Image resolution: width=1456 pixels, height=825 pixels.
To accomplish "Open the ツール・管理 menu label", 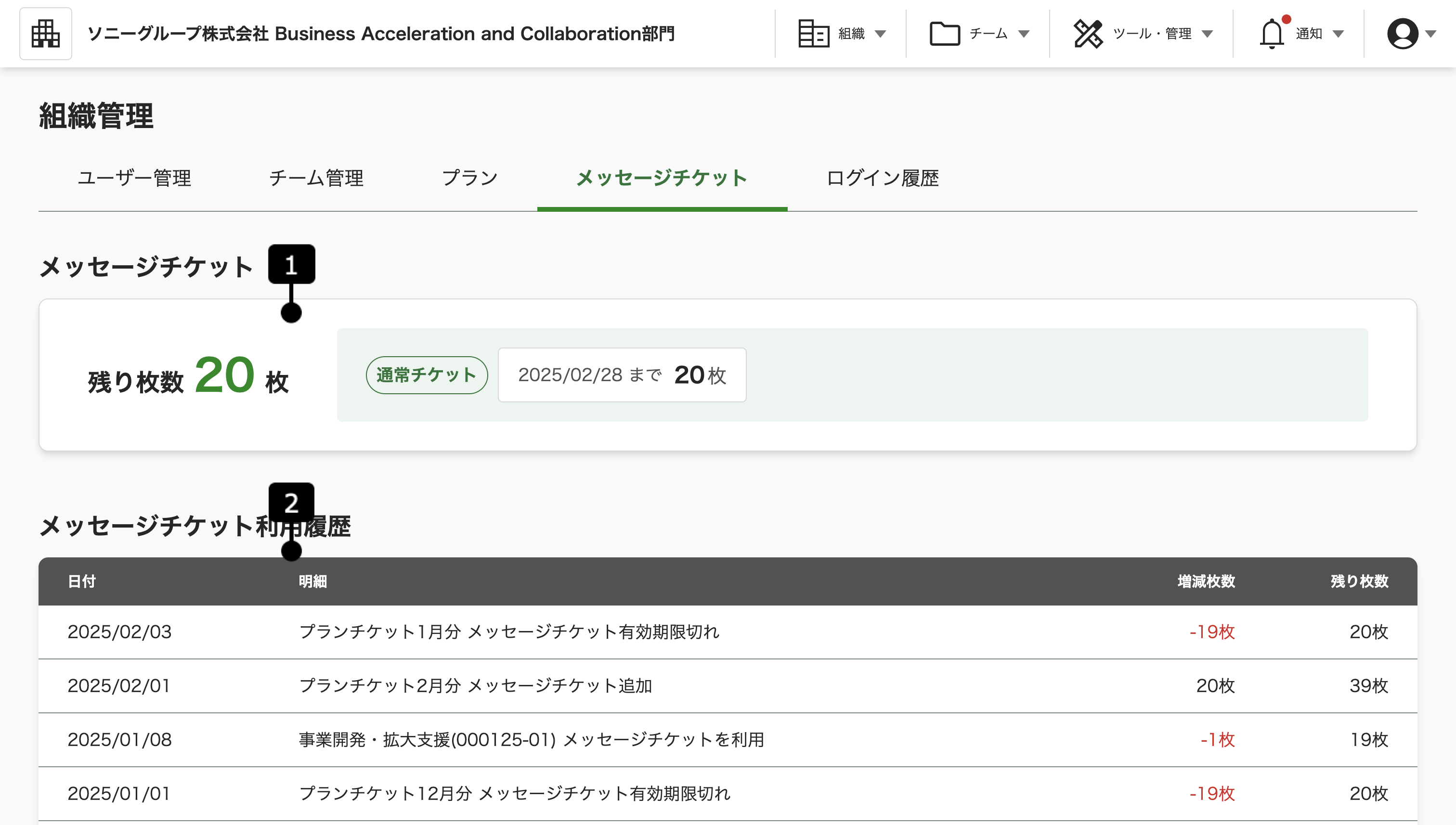I will coord(1152,33).
